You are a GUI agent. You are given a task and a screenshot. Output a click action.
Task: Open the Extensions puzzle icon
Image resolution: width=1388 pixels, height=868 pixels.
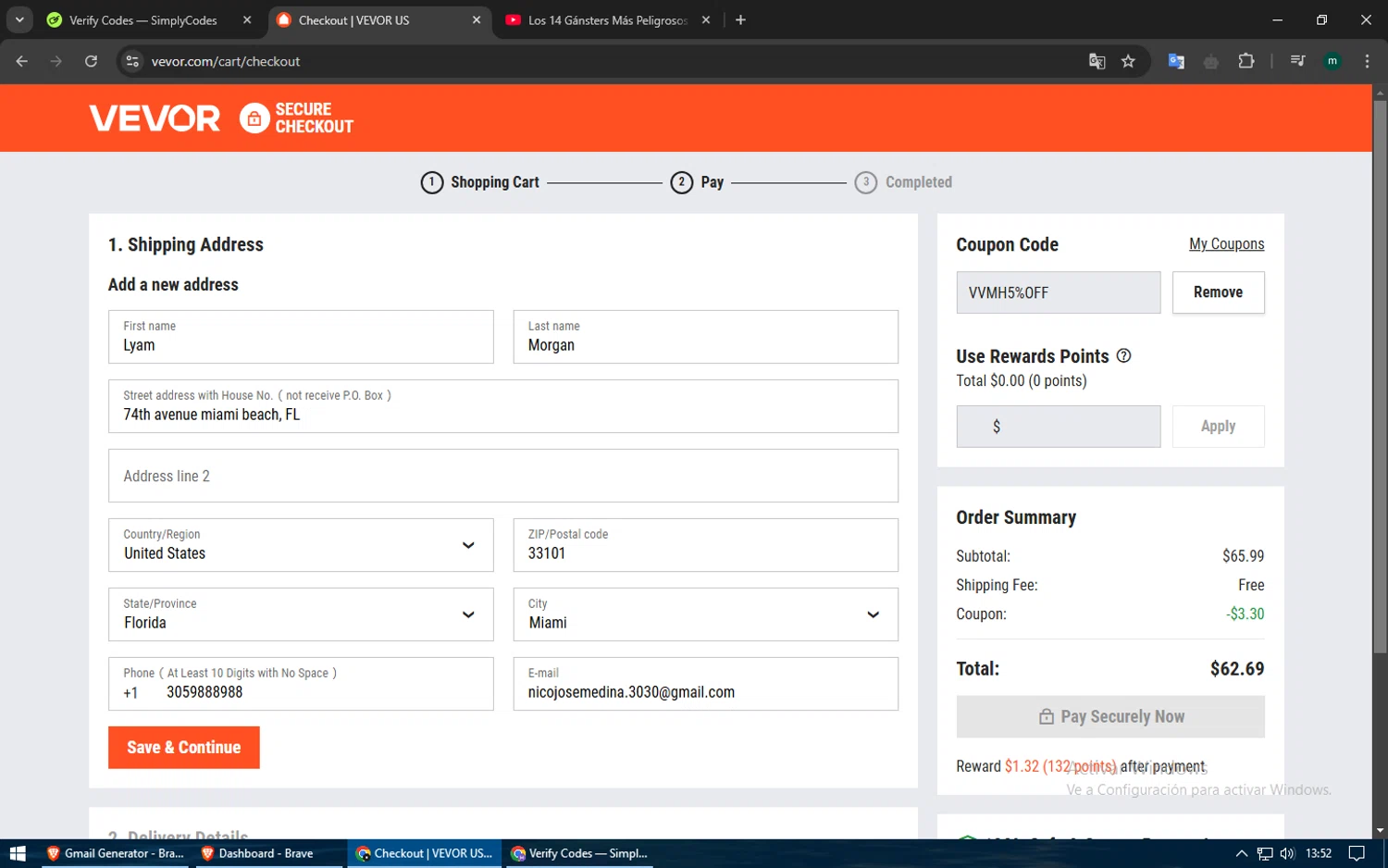(x=1246, y=61)
